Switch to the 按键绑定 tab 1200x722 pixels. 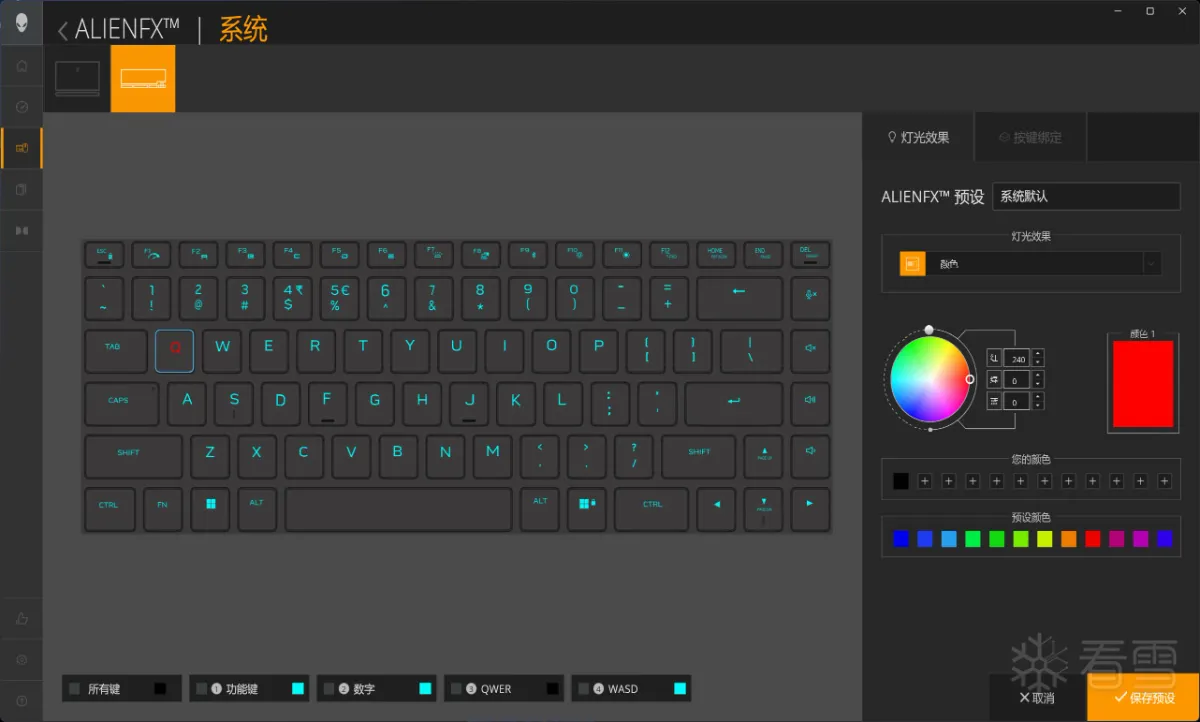click(1031, 138)
